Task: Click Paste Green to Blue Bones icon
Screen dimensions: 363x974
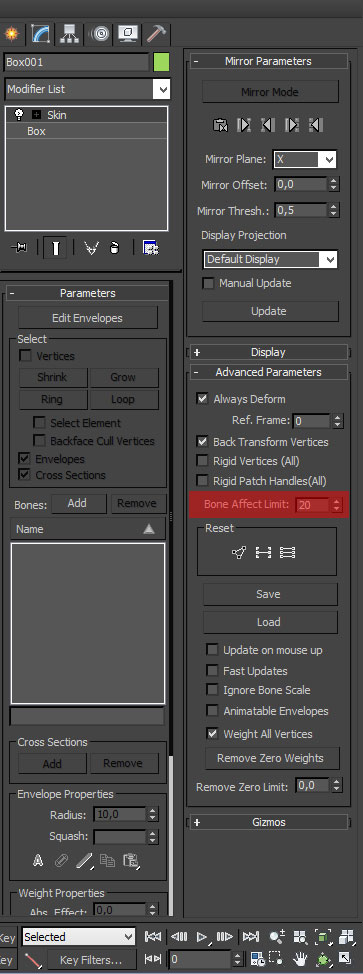Action: (x=244, y=125)
